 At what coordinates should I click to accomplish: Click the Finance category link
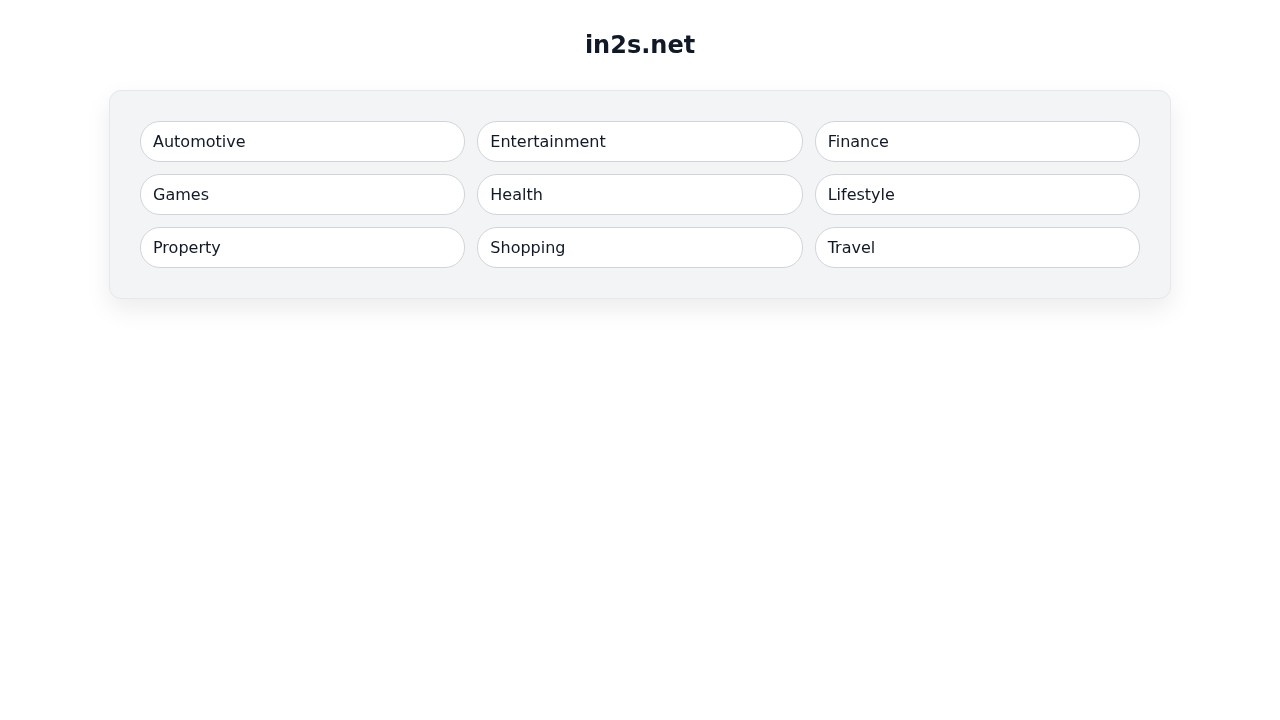(976, 141)
